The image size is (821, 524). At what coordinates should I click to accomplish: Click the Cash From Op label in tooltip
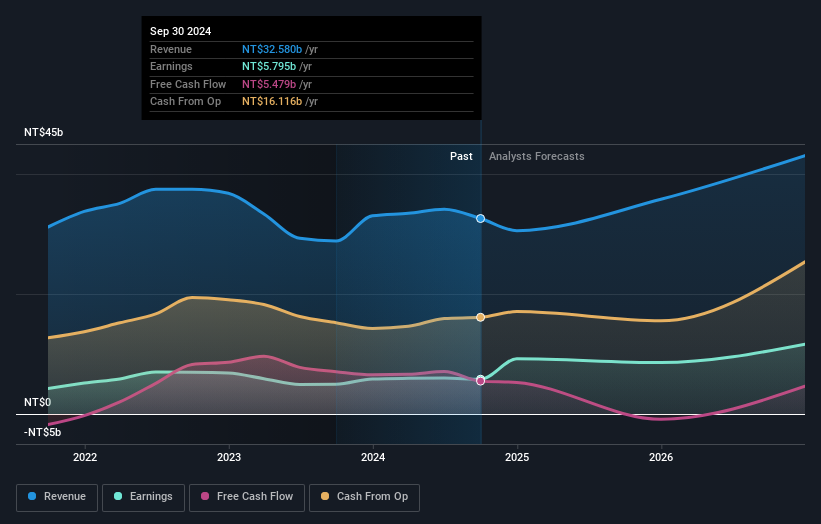coord(185,102)
